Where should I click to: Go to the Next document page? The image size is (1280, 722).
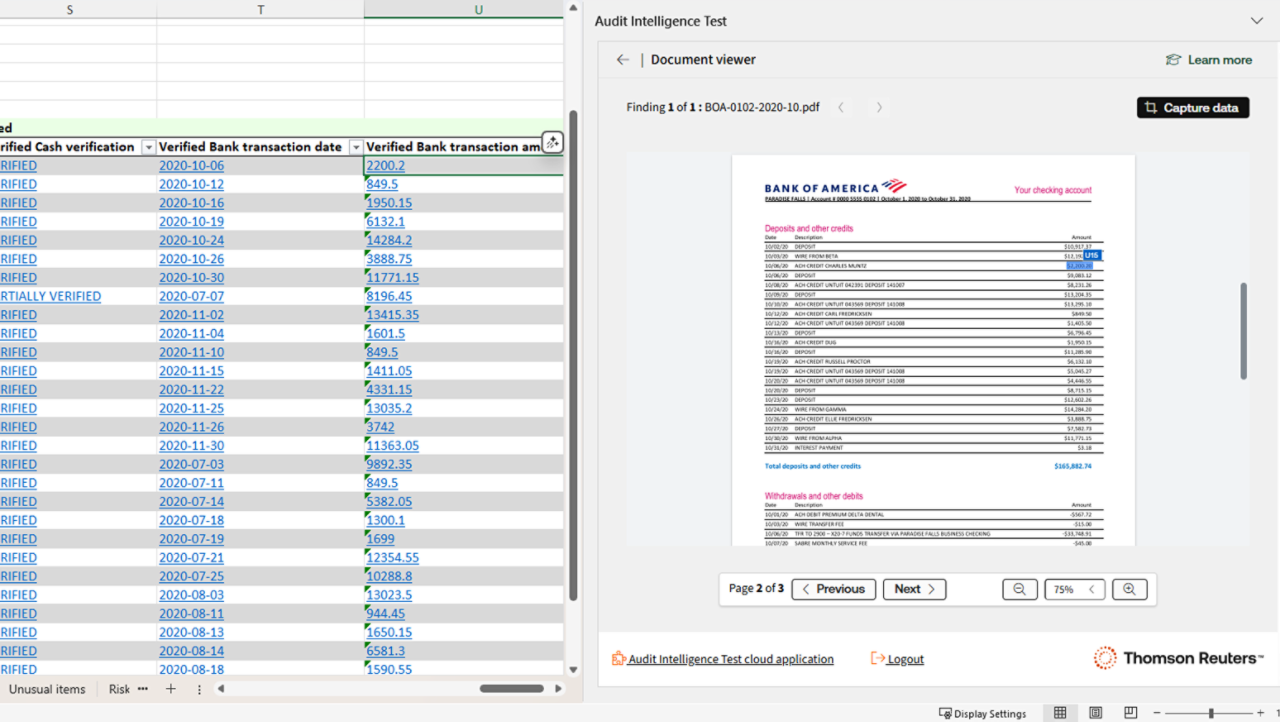point(914,589)
